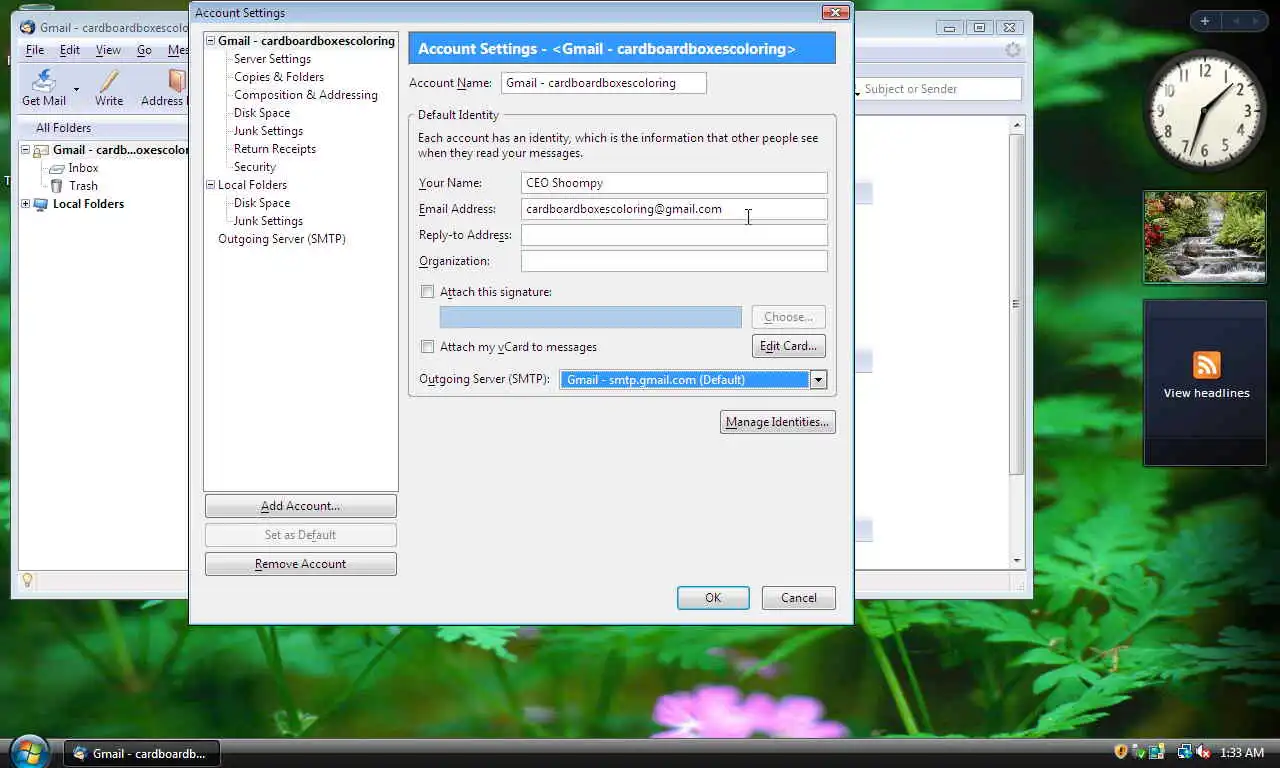Collapse Local Folders node in settings tree
The height and width of the screenshot is (768, 1280).
click(x=211, y=185)
